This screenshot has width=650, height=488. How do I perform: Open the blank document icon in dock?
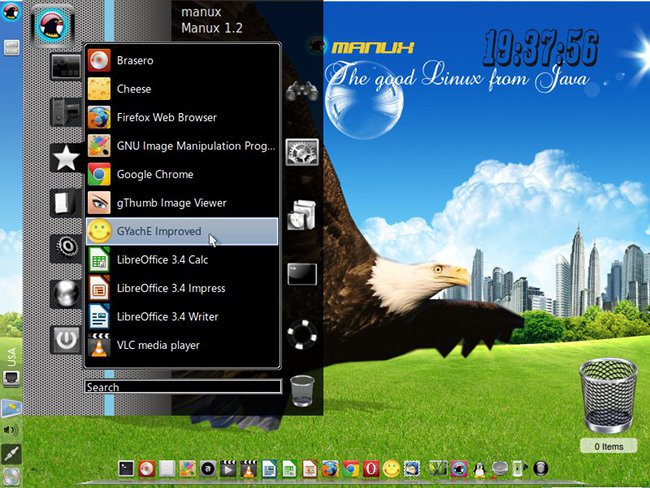click(167, 469)
